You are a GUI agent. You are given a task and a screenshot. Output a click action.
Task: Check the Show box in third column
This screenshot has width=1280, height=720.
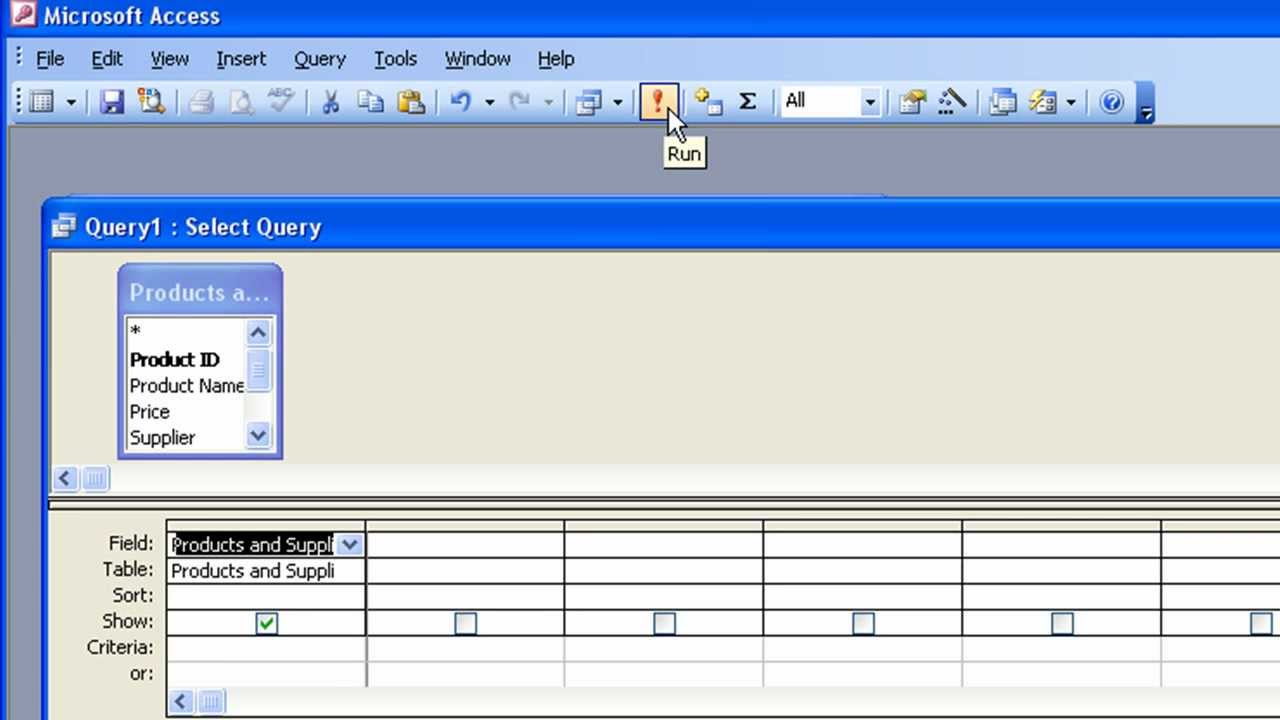coord(664,623)
